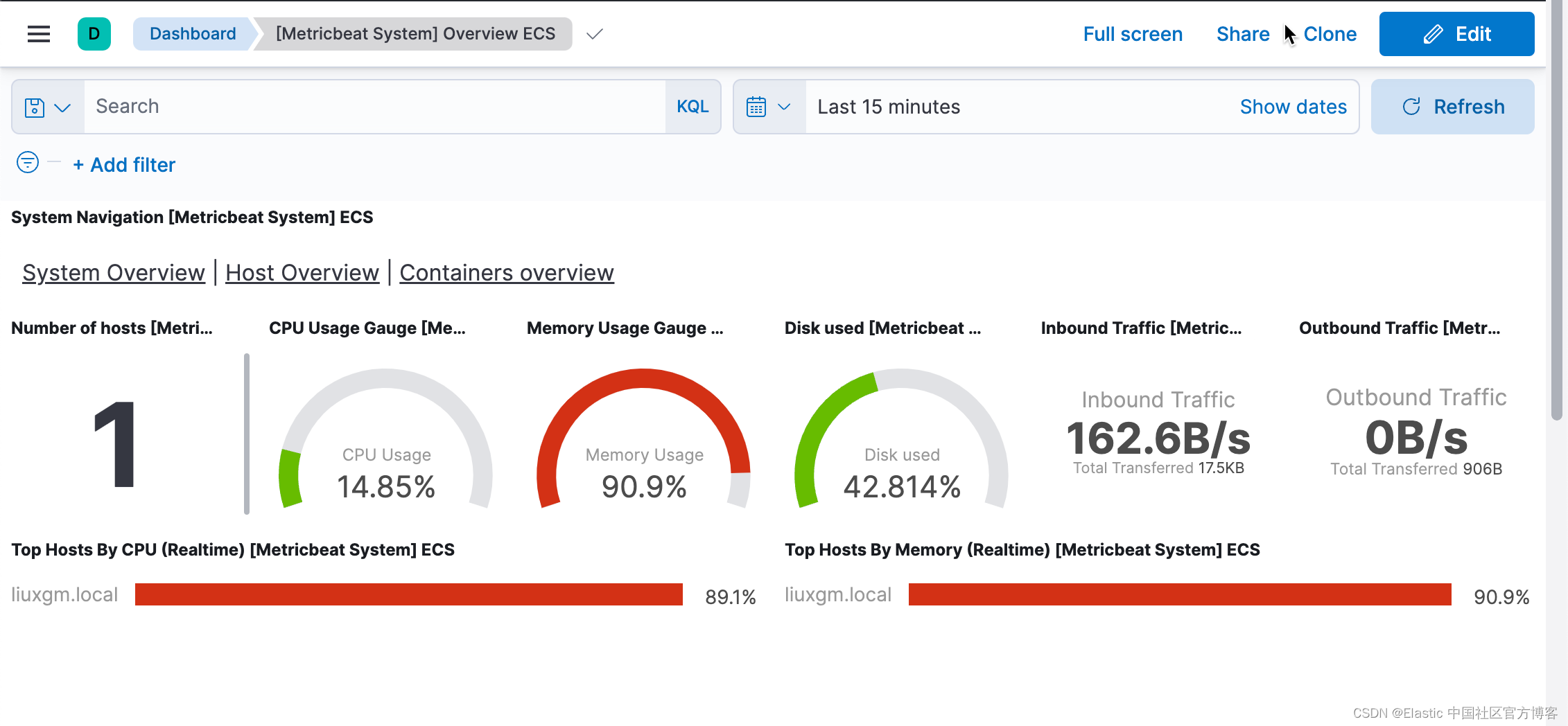Select liuxgm.local in Top Hosts By CPU
The height and width of the screenshot is (726, 1568).
[64, 594]
